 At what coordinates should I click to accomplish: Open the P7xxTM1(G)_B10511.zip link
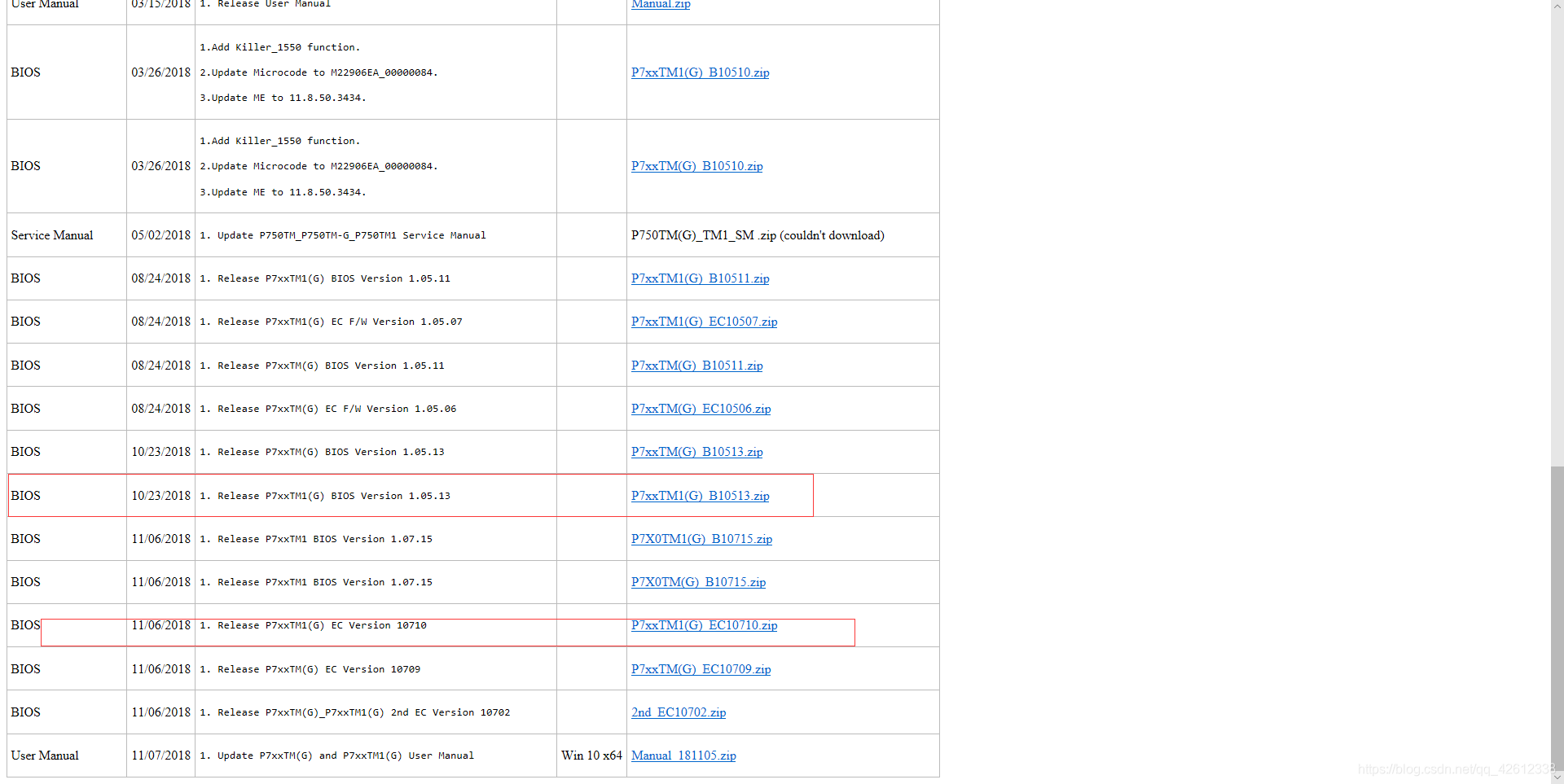700,278
